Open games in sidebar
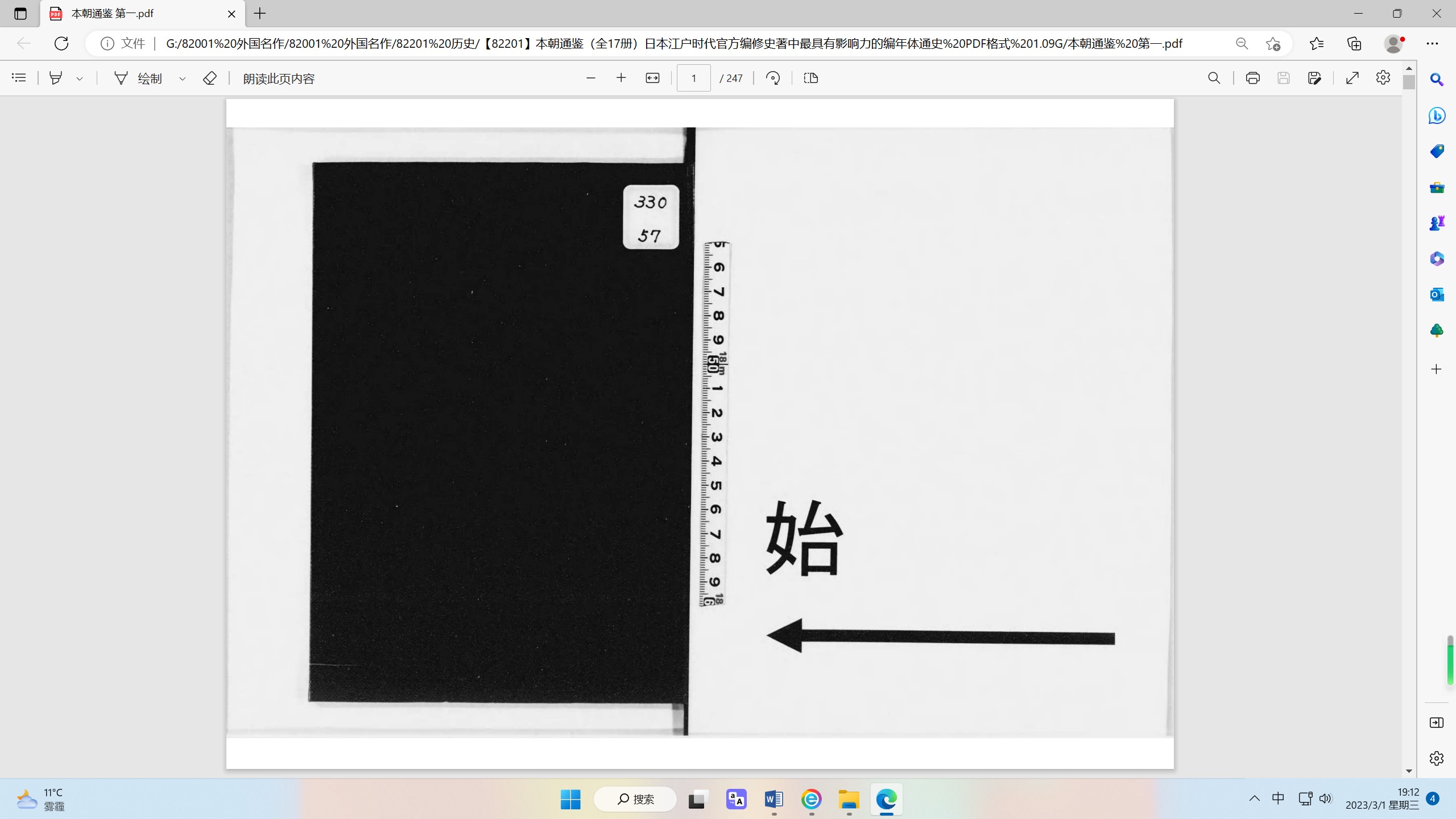1456x819 pixels. [x=1437, y=223]
